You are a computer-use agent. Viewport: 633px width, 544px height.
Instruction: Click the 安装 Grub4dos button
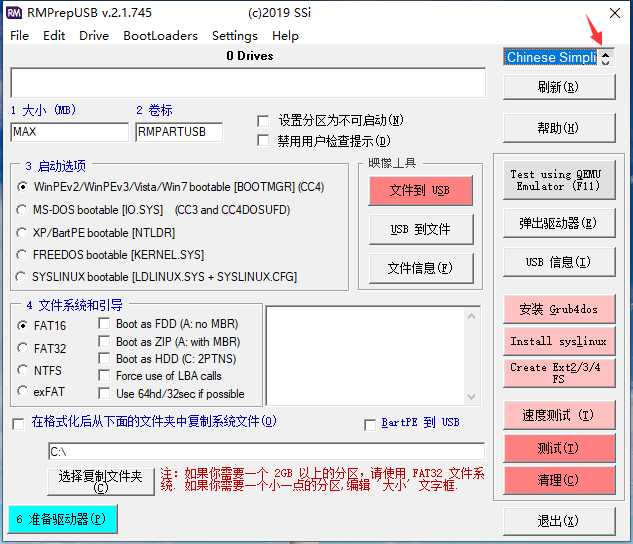pos(557,310)
